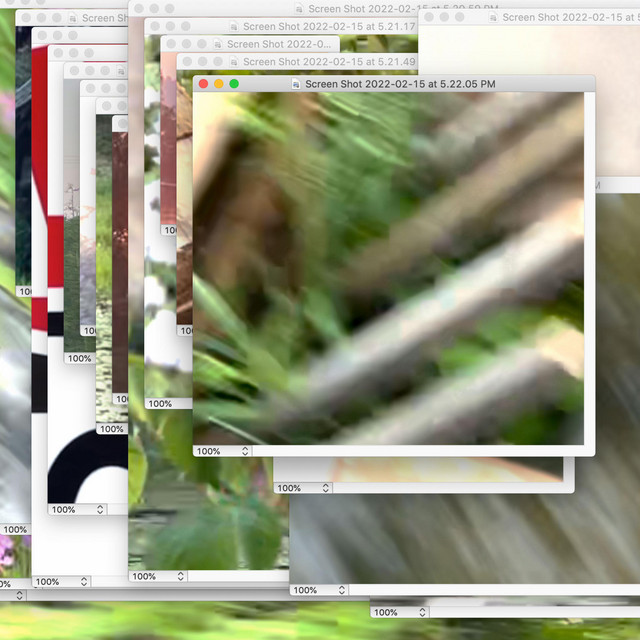Minimize the 5.22.05 PM window with yellow button
Viewport: 640px width, 640px height.
coord(219,85)
